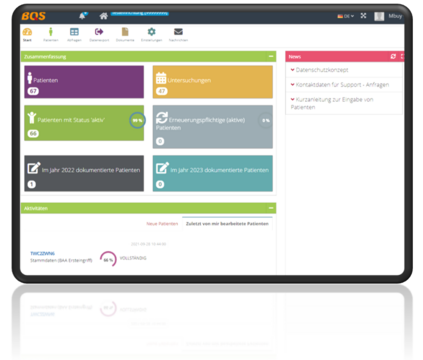Toggle fullscreen with the expand arrows icon

click(x=363, y=16)
